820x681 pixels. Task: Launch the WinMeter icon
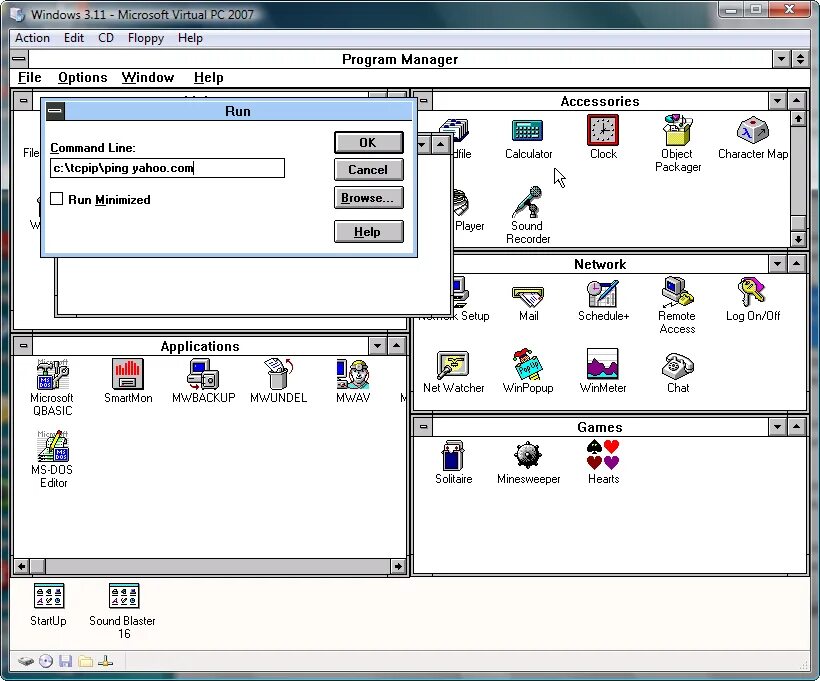point(602,364)
